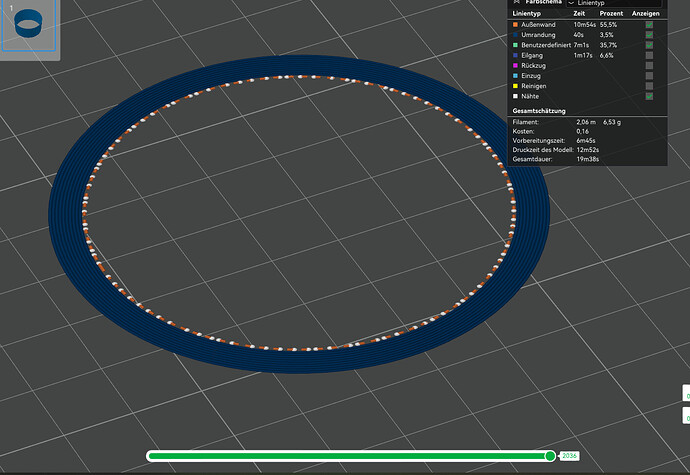This screenshot has width=690, height=475.
Task: Enable the Rückzug display checkbox
Action: pyautogui.click(x=649, y=66)
